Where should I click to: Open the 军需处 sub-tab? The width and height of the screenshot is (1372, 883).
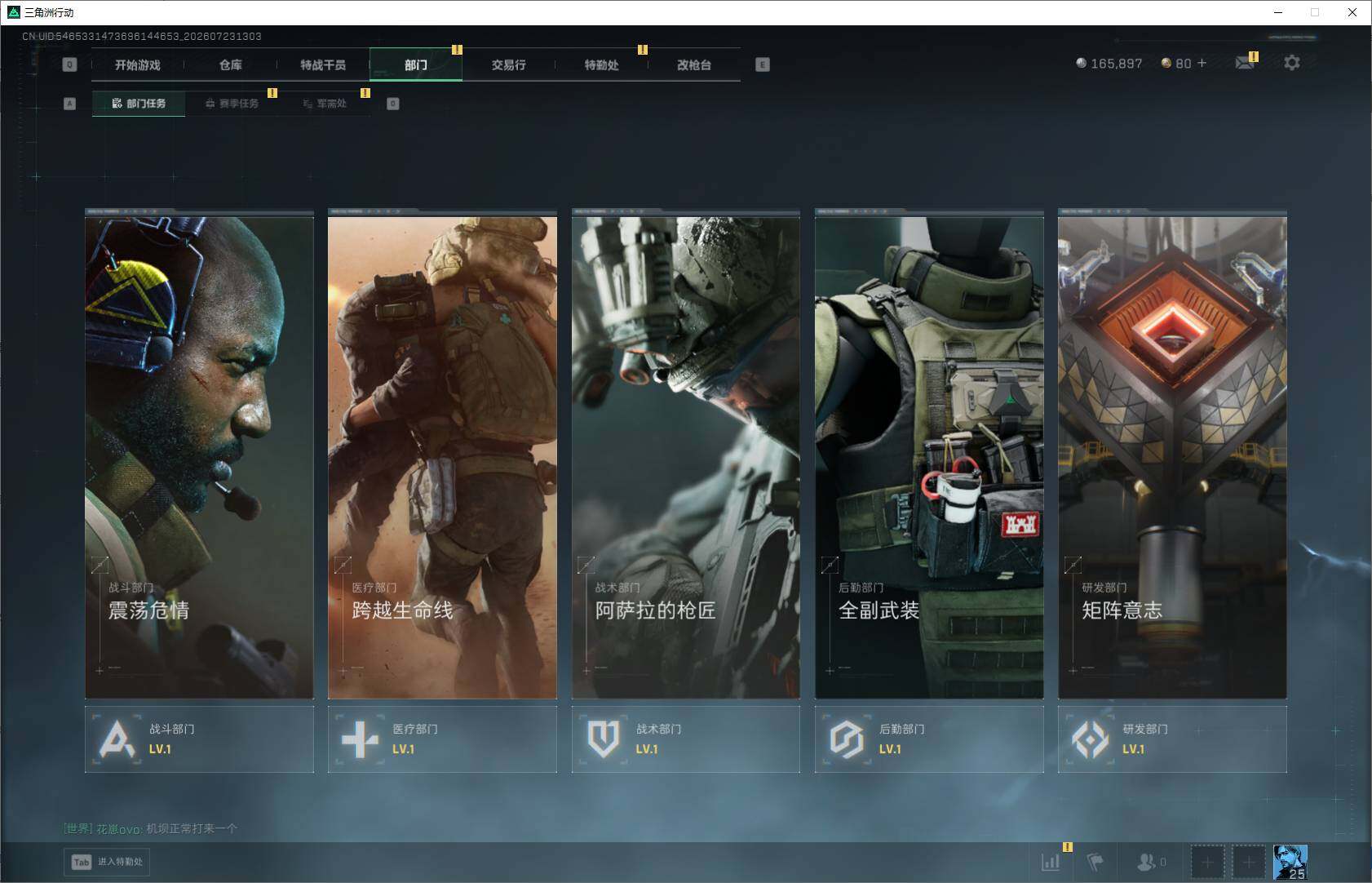(x=325, y=104)
